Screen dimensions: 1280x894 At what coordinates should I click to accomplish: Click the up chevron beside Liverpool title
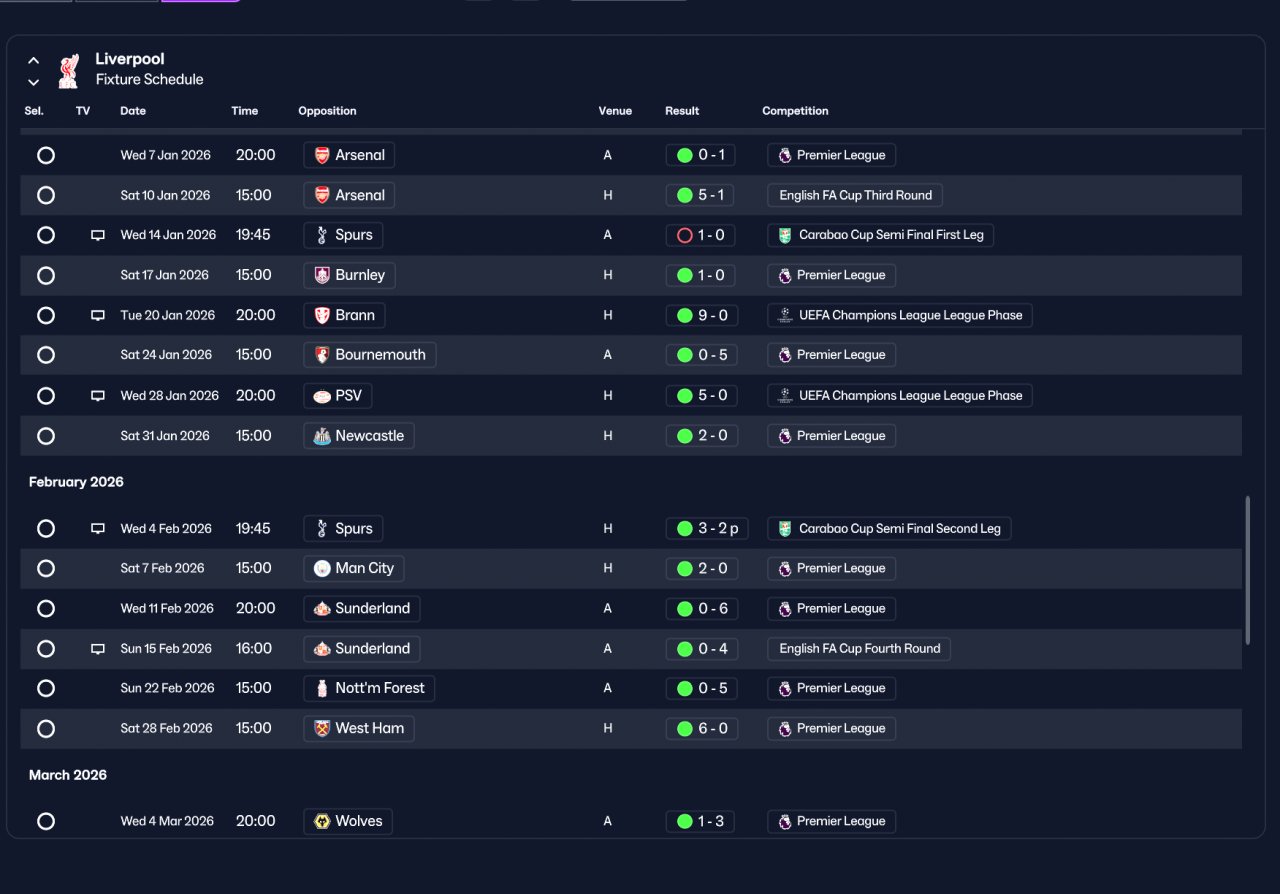pyautogui.click(x=34, y=61)
